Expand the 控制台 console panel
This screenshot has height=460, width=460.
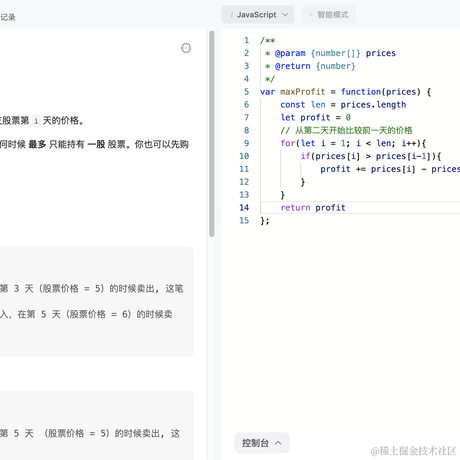(262, 443)
